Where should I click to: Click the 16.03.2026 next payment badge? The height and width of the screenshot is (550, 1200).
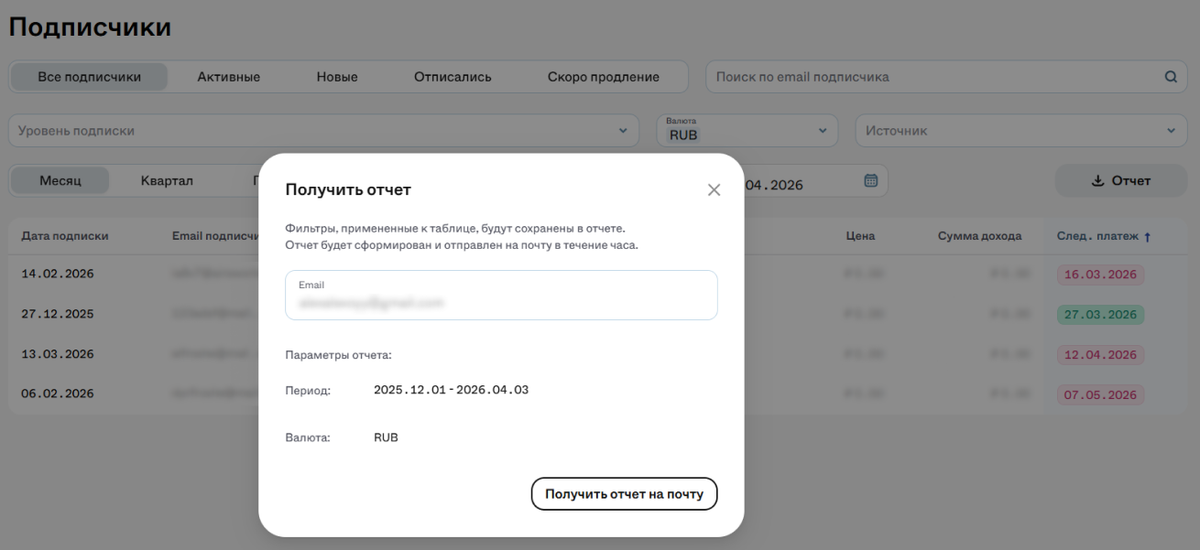[x=1101, y=274]
